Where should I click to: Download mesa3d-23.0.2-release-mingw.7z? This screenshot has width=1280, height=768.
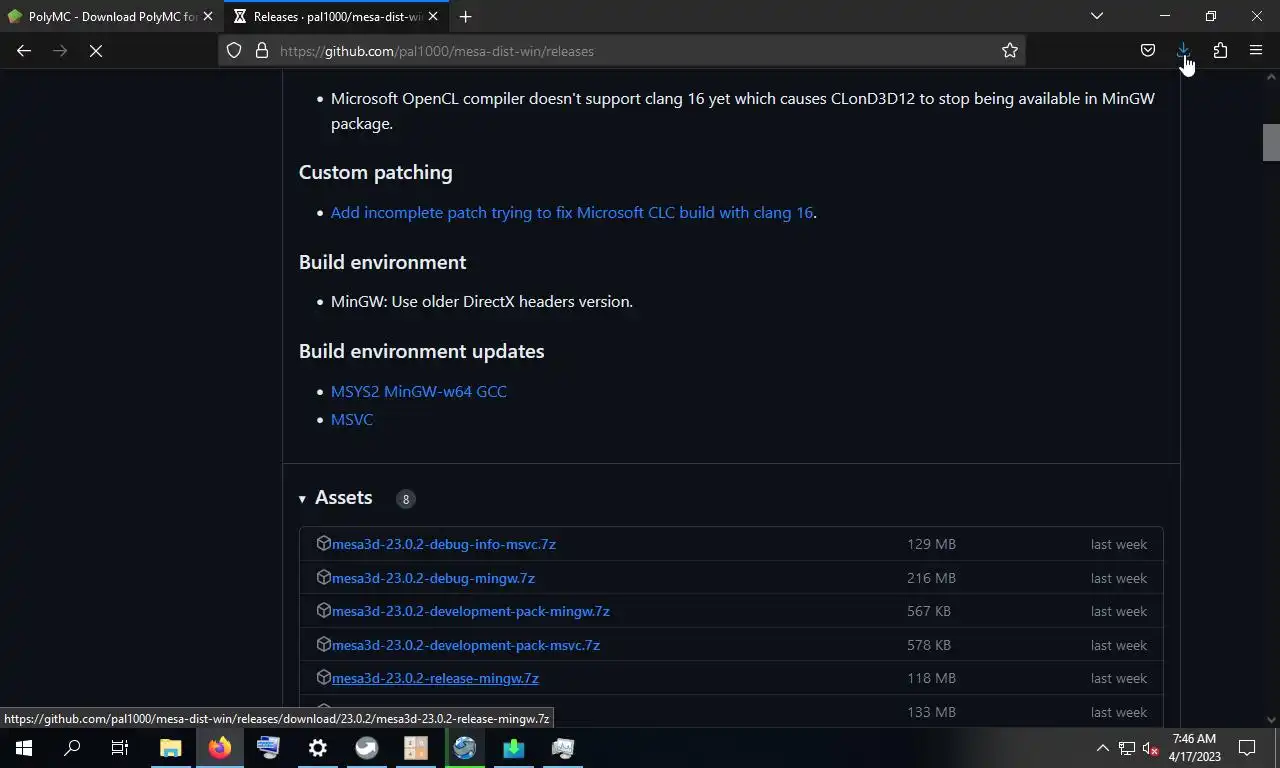point(435,678)
